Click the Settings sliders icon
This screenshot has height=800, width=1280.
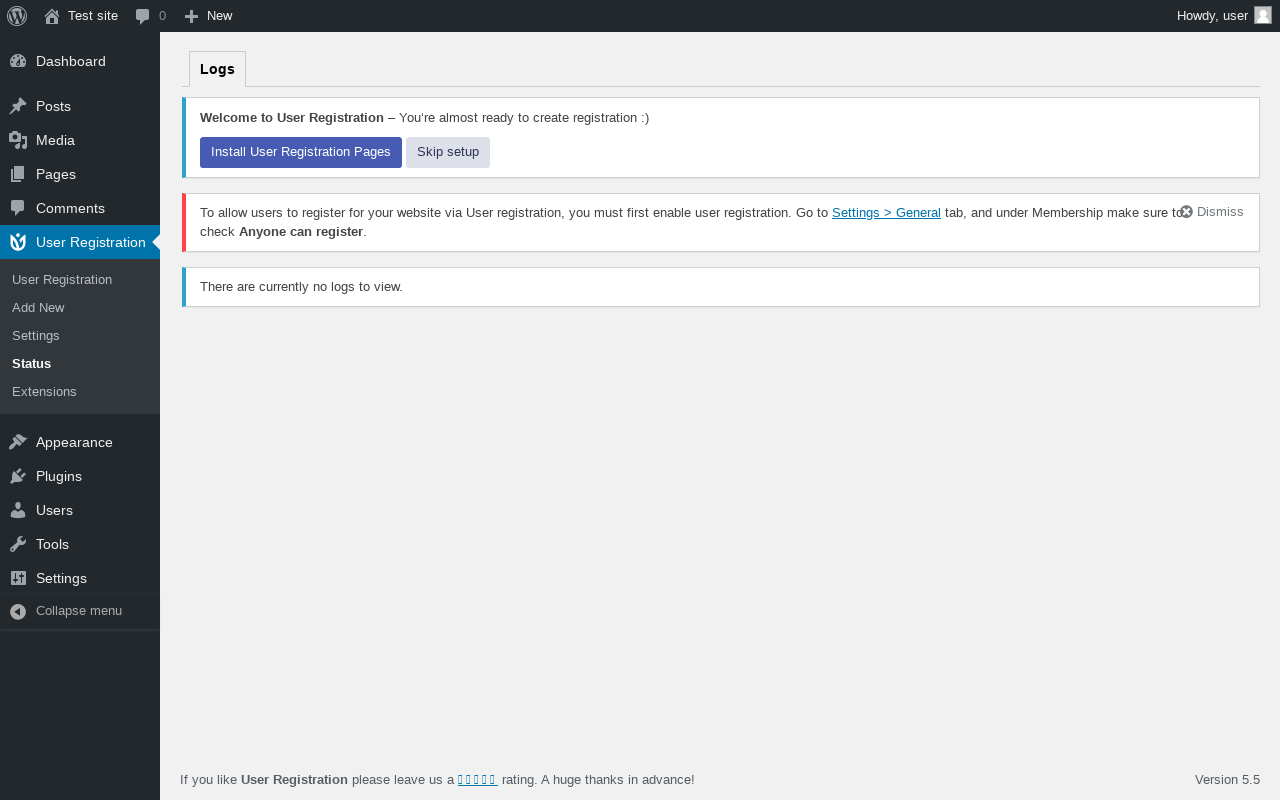tap(18, 578)
